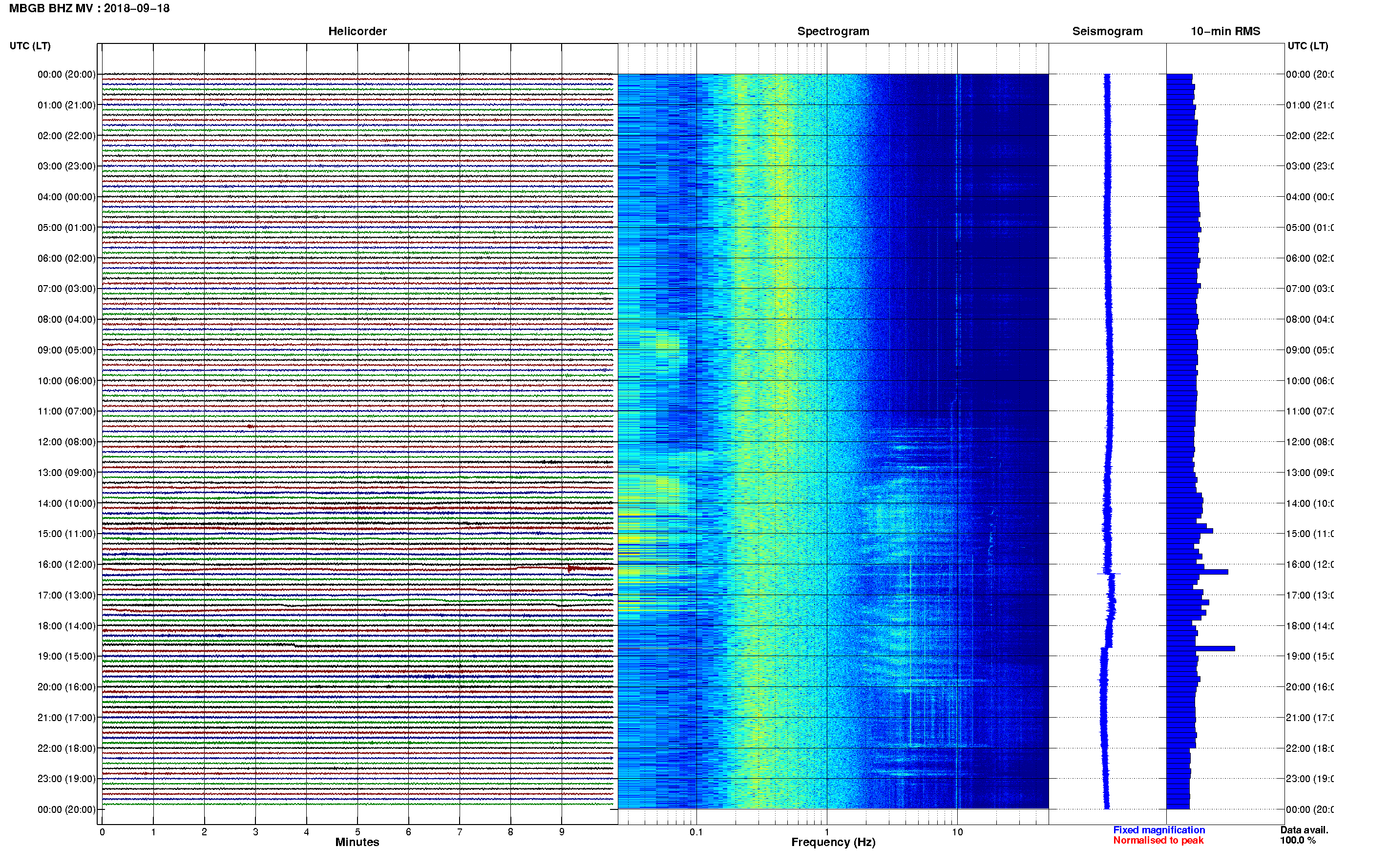
Task: Click the minute 0 tick label
Action: point(102,832)
